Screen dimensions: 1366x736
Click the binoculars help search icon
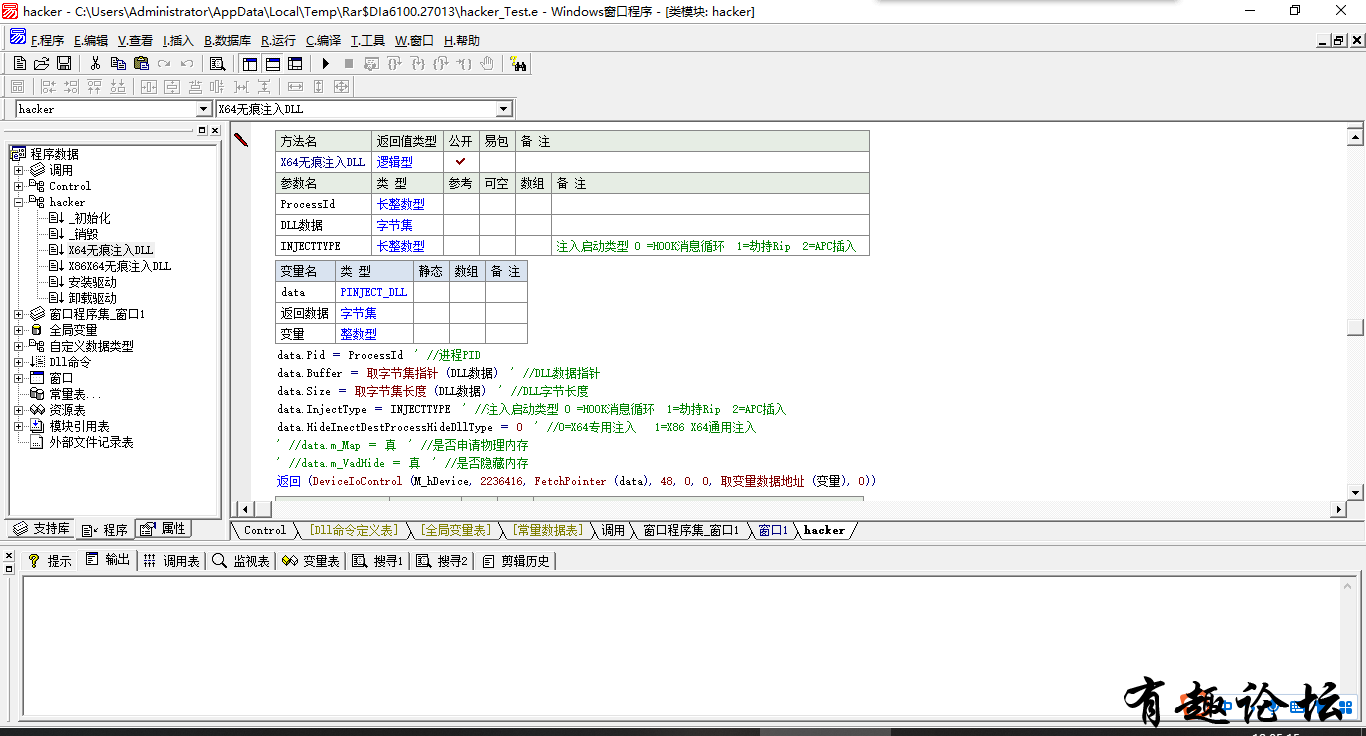(518, 64)
